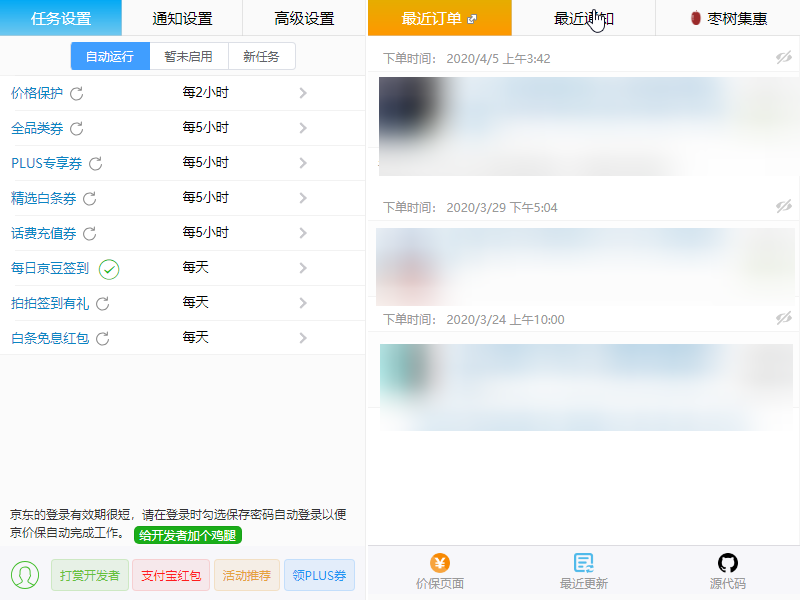Hide the order placed 2020/3/29
The width and height of the screenshot is (800, 600).
click(784, 206)
